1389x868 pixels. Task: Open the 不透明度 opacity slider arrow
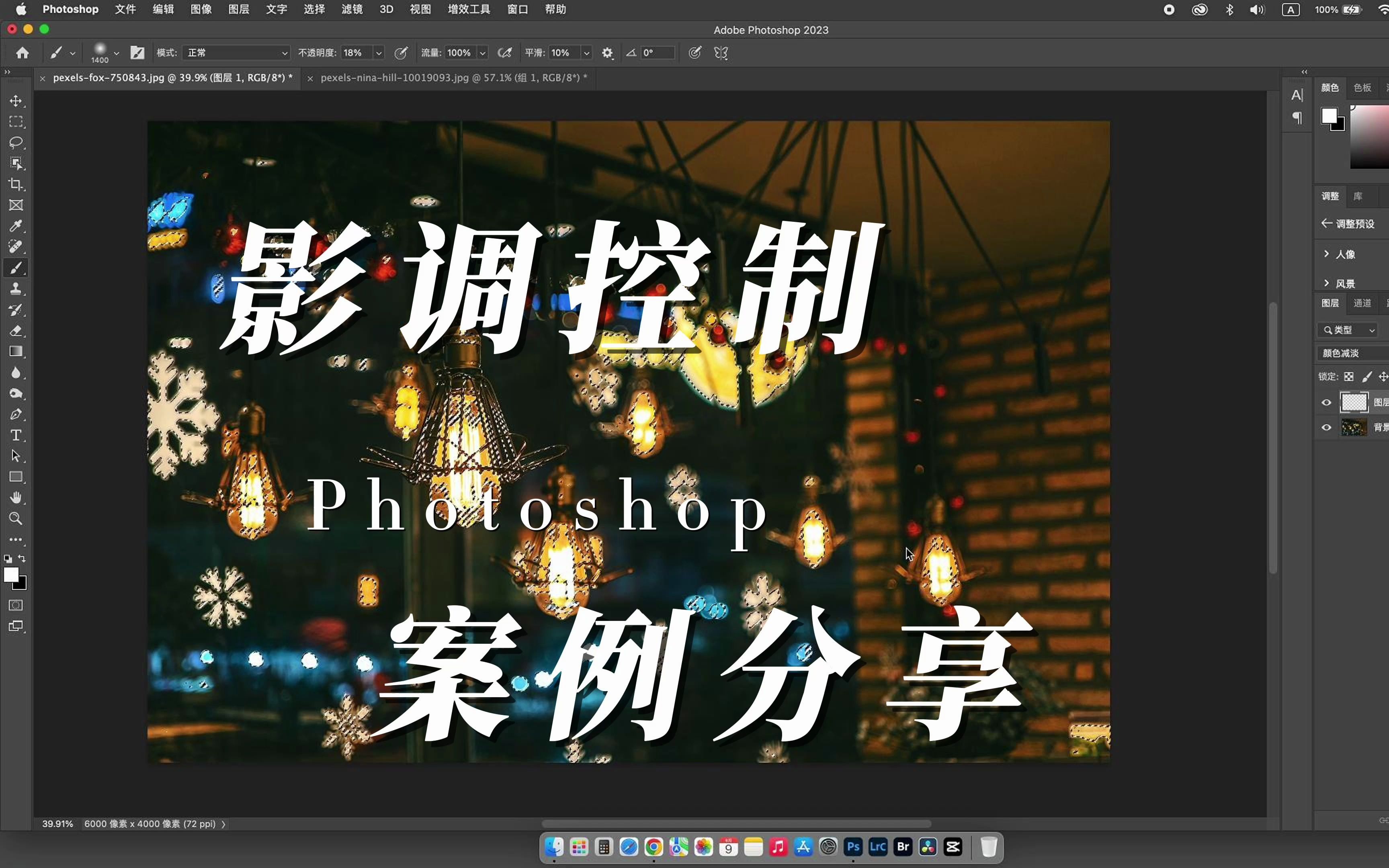click(x=379, y=53)
